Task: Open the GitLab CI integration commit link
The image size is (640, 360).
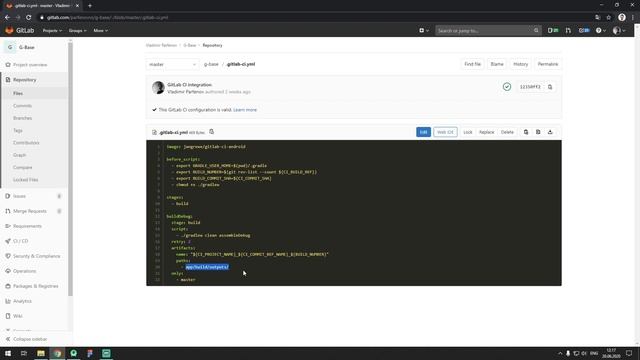Action: point(189,85)
